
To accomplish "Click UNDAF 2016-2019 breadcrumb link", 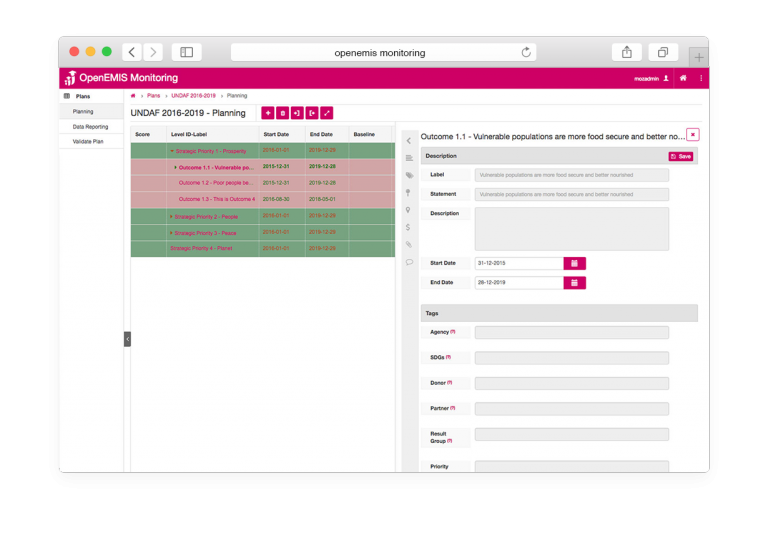I will click(194, 96).
